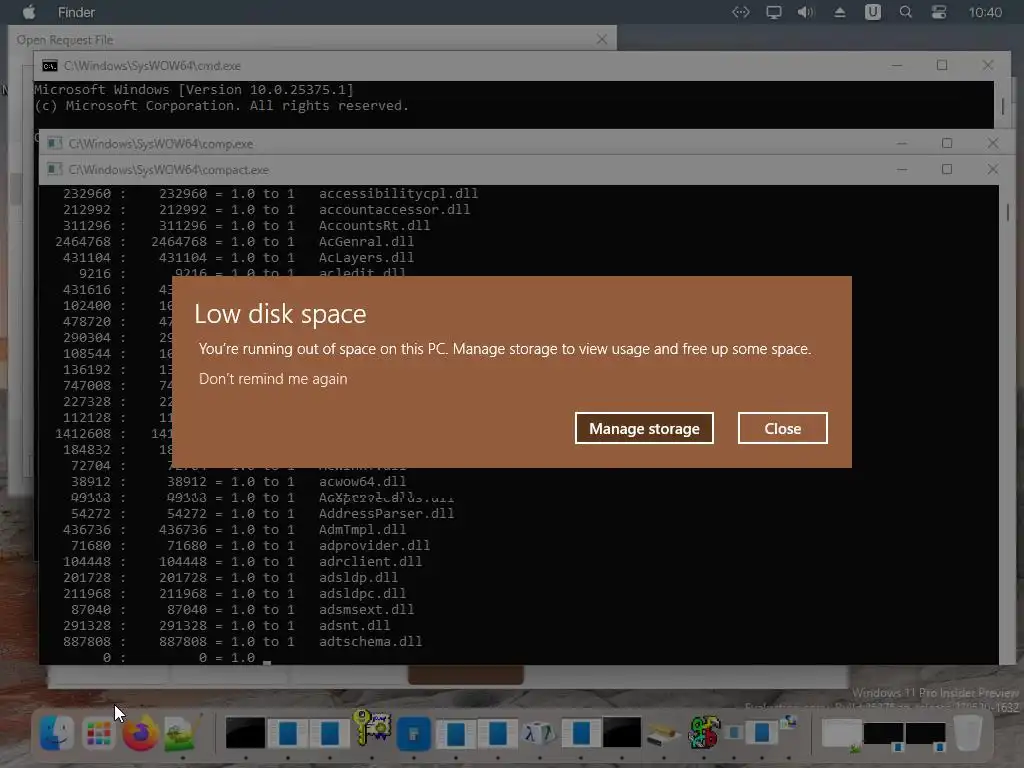This screenshot has width=1024, height=768.
Task: Open the lambda cube icon in dock
Action: (x=539, y=733)
